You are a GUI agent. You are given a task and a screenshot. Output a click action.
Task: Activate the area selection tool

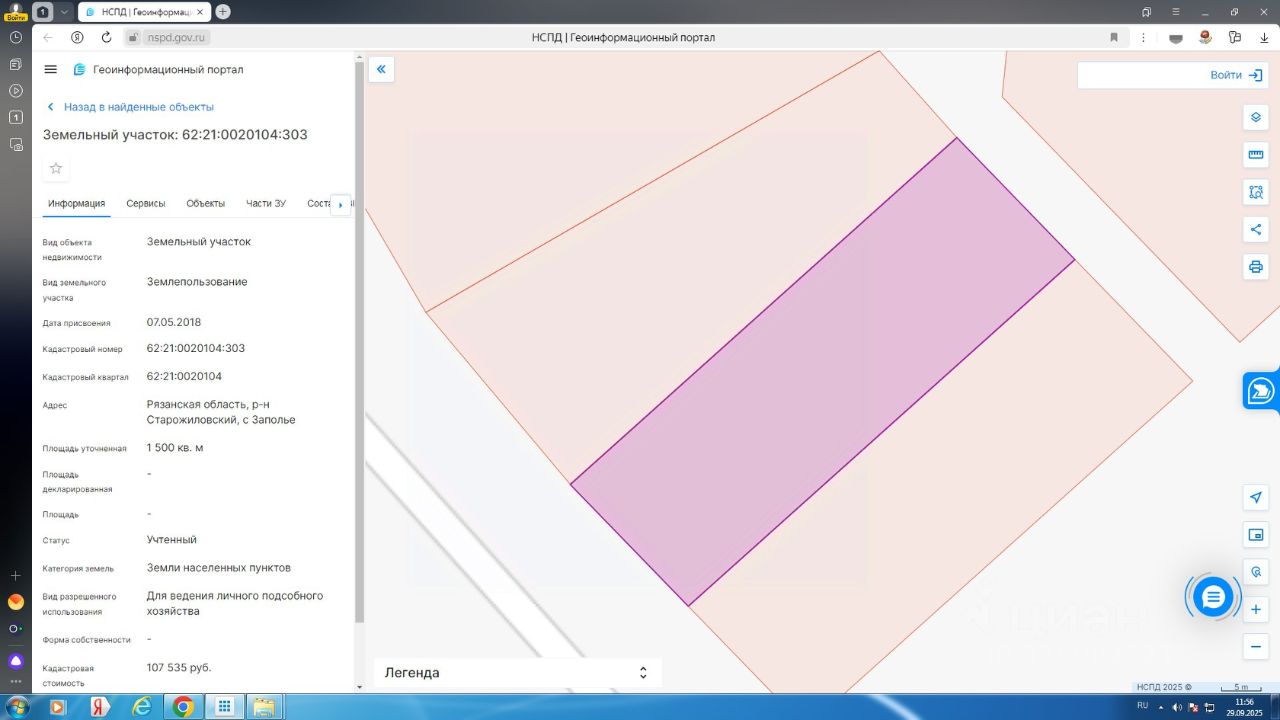[1256, 192]
